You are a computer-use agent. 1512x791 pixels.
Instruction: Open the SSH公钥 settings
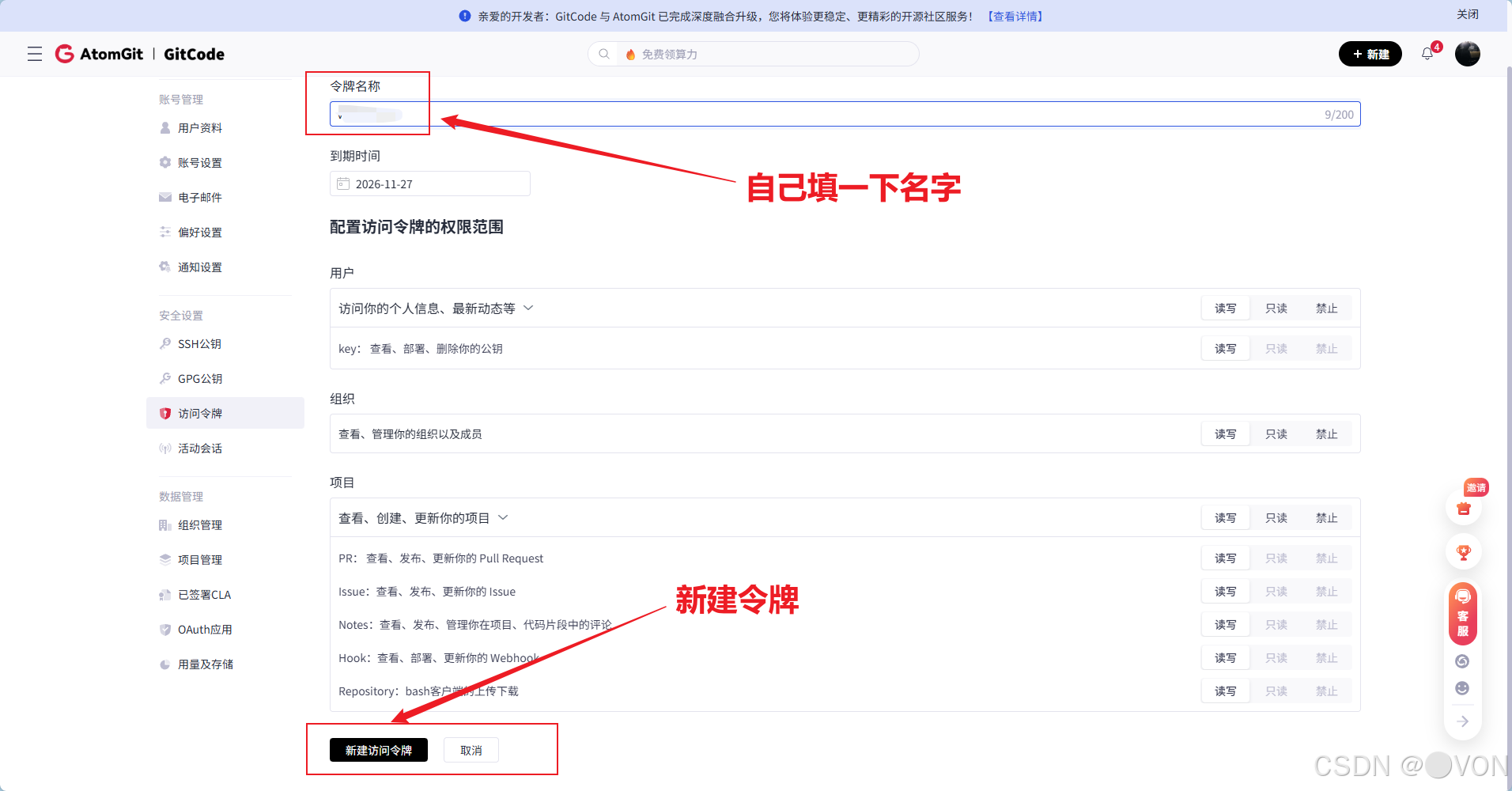[x=198, y=343]
